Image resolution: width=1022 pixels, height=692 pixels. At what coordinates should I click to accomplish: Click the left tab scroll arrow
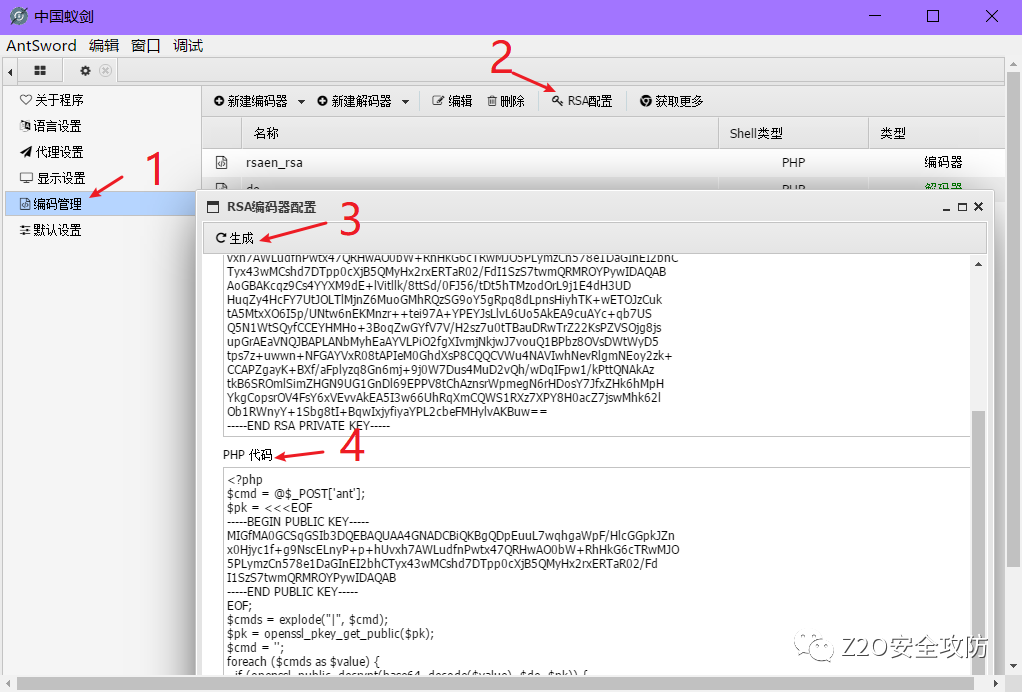pyautogui.click(x=10, y=72)
